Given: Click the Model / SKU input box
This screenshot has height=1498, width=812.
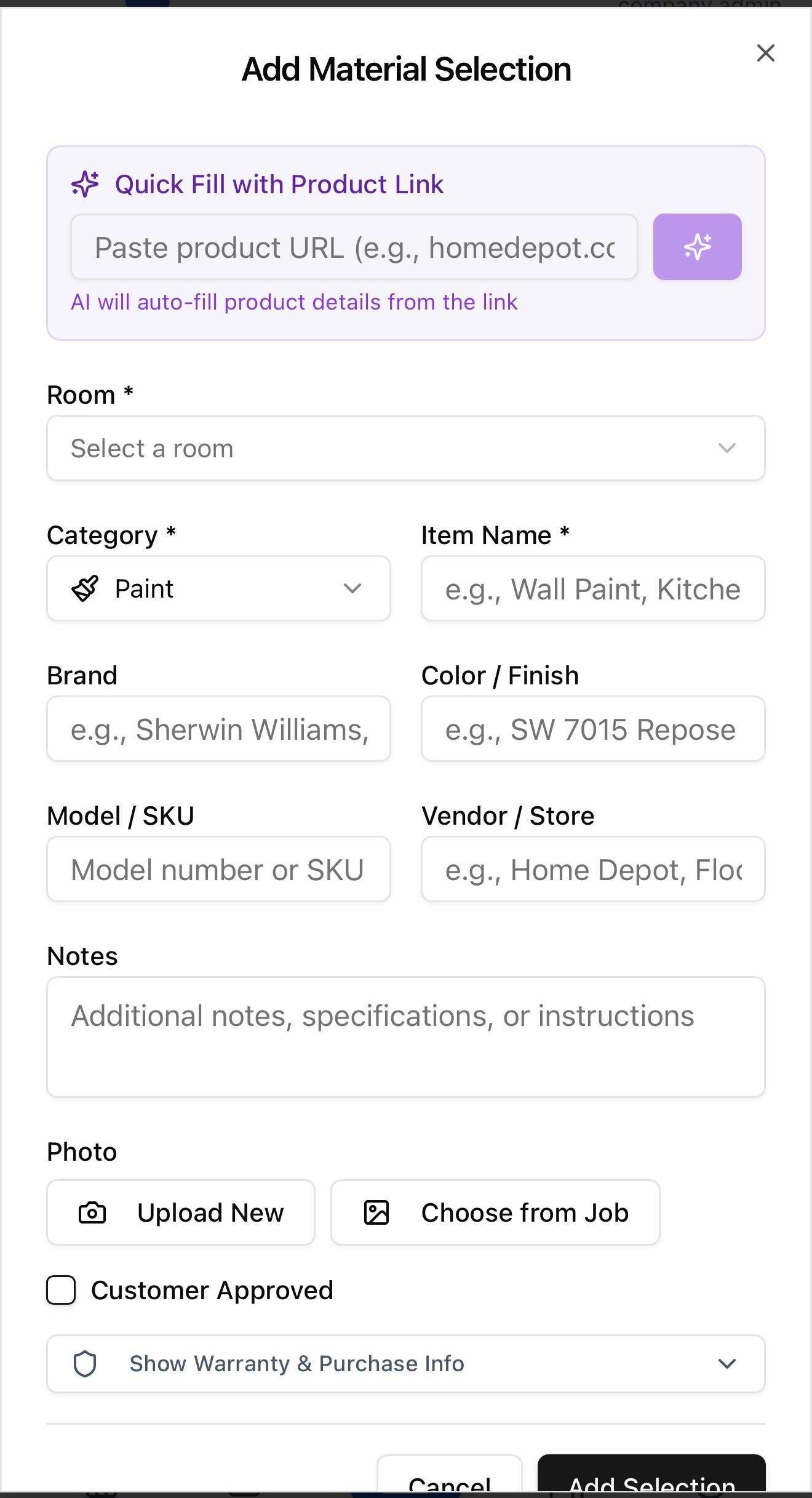Looking at the screenshot, I should (218, 870).
